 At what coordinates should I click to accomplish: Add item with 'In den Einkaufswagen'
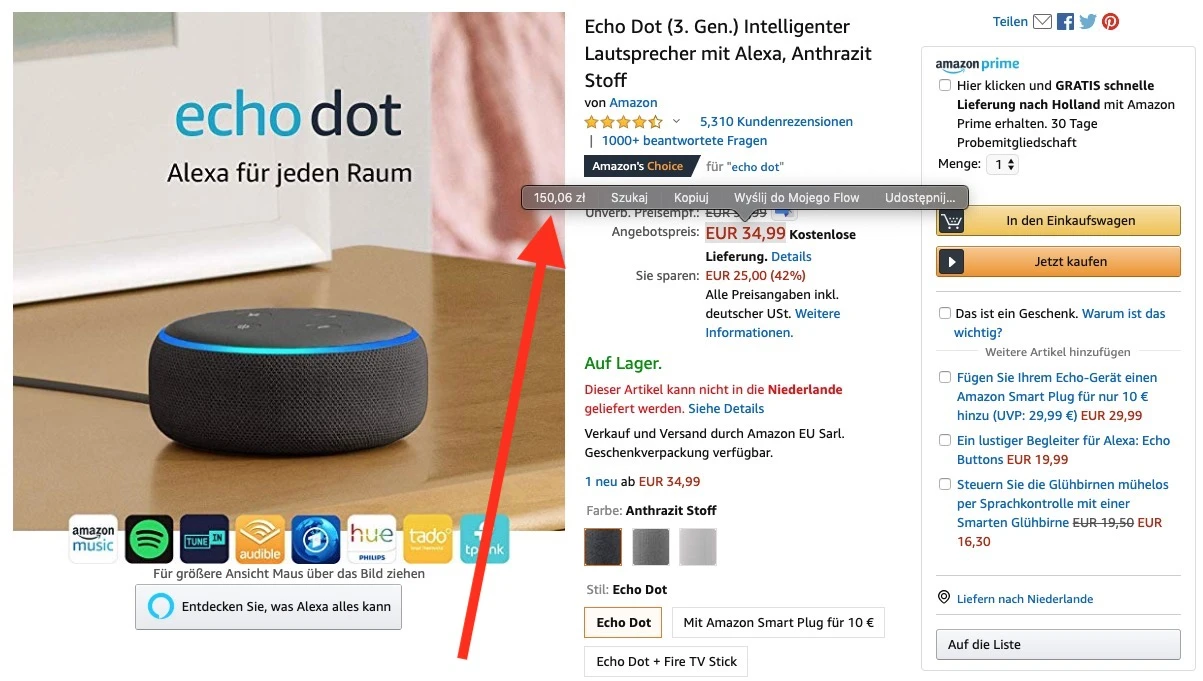(1058, 221)
